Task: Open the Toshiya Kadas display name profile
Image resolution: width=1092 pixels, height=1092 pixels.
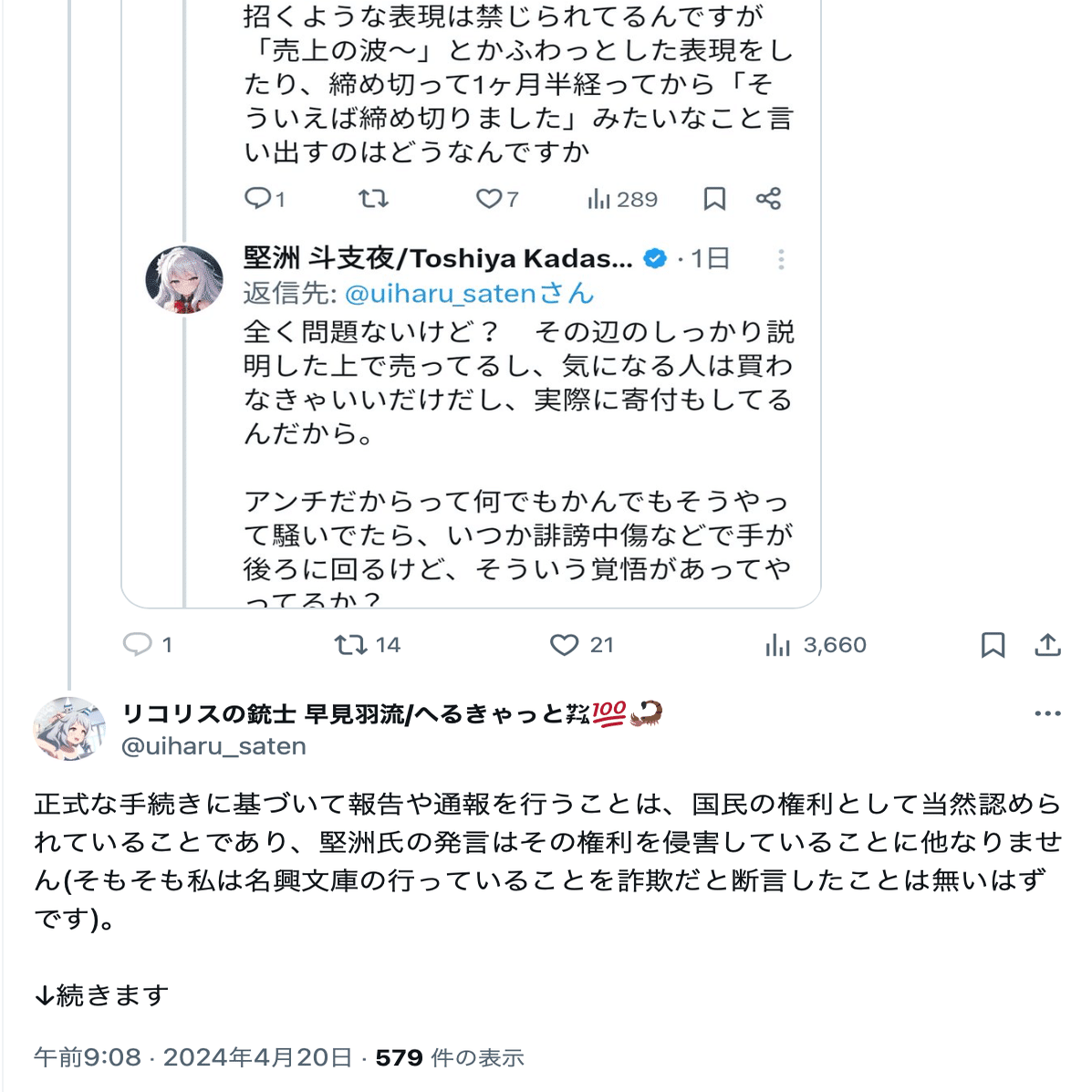Action: pos(438,259)
